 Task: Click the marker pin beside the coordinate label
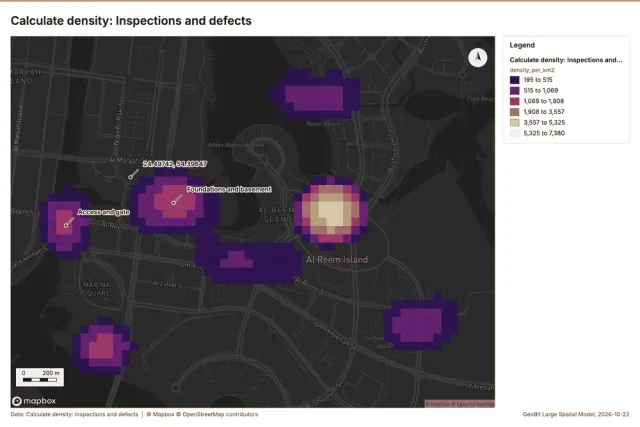click(x=131, y=177)
